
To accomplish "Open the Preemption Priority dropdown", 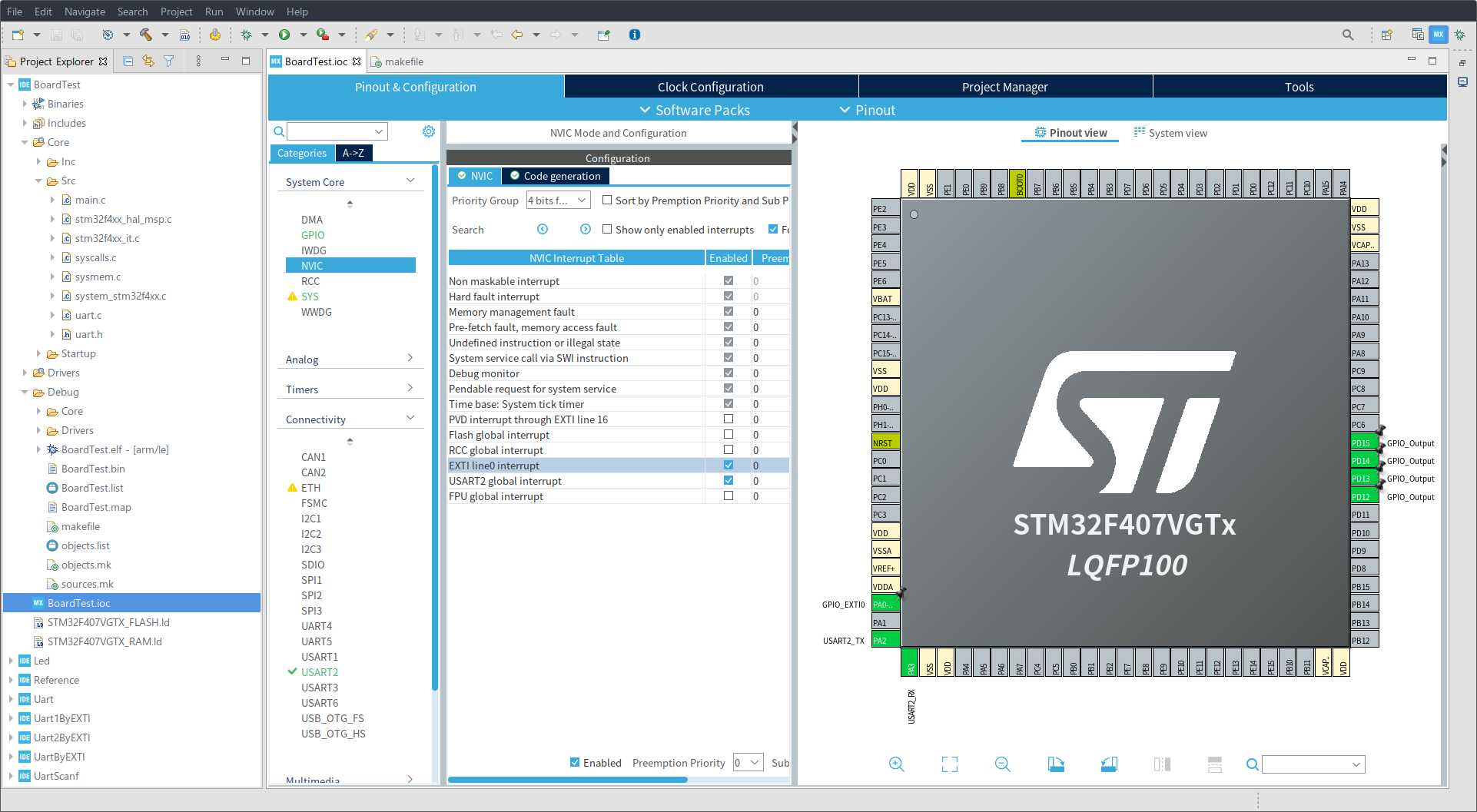I will point(748,762).
